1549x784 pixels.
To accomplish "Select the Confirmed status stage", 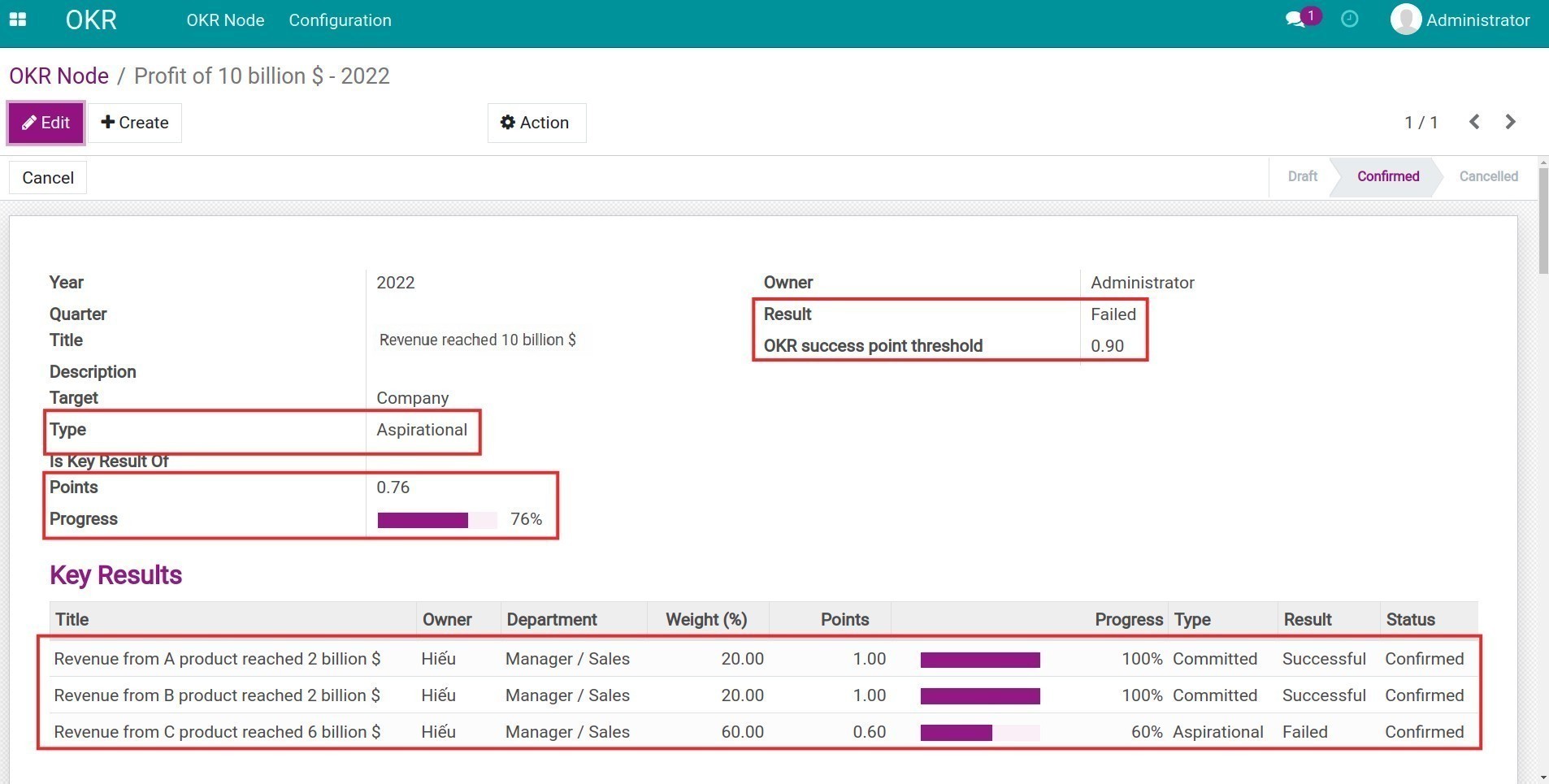I will tap(1386, 176).
